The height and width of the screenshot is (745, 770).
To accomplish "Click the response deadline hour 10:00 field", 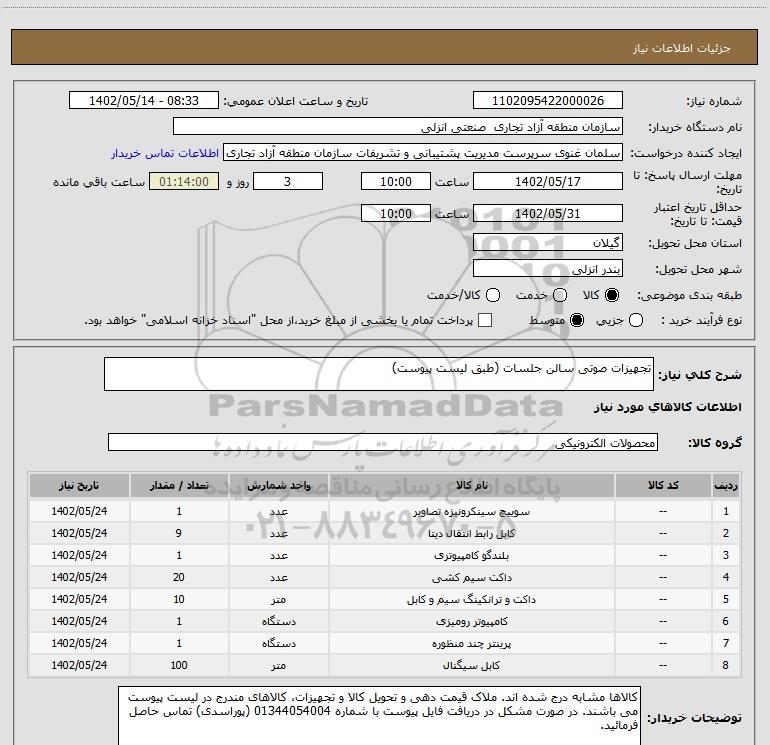I will point(396,181).
